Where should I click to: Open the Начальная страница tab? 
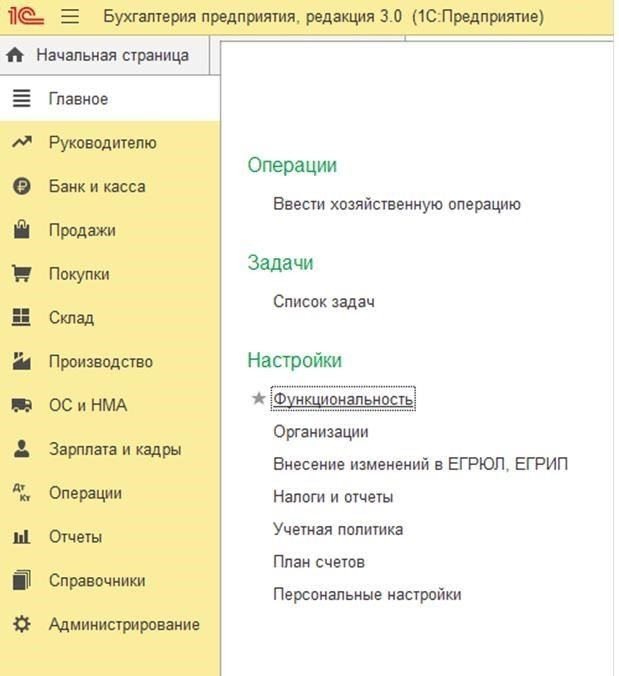pos(110,55)
